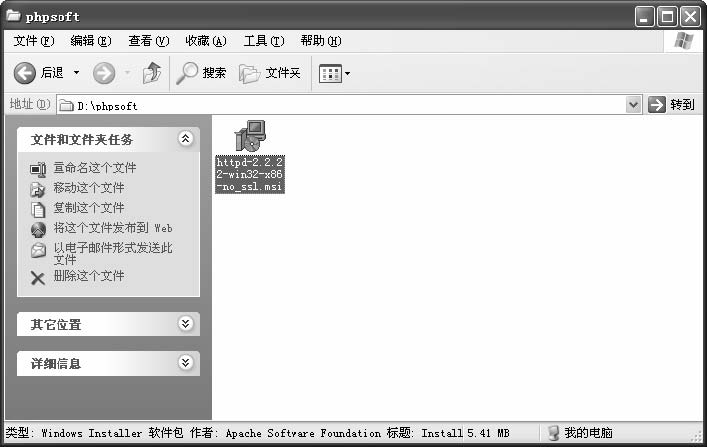Click the copy-file icon in tasks pane

pos(38,209)
